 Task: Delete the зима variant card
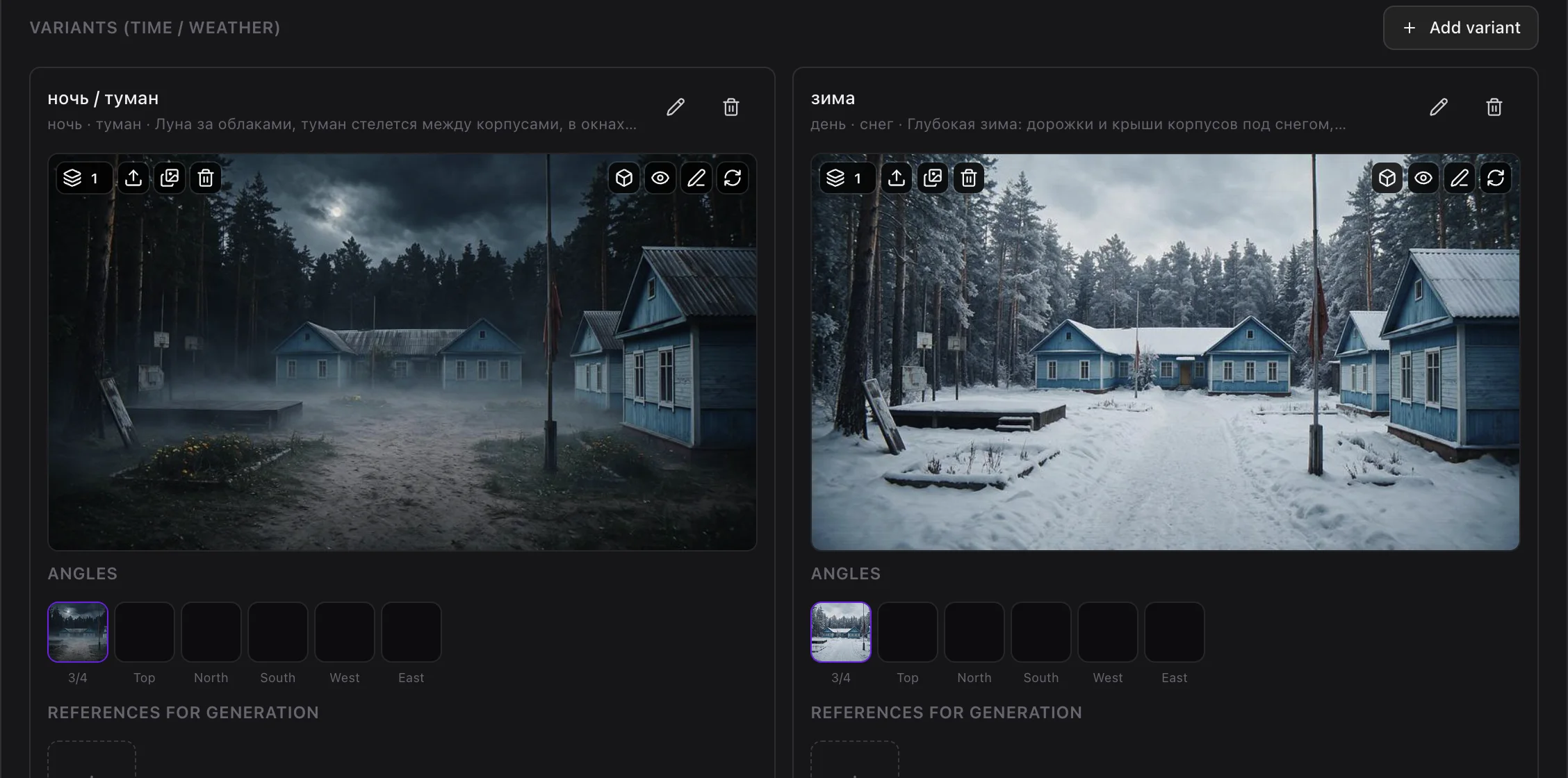pos(1494,107)
